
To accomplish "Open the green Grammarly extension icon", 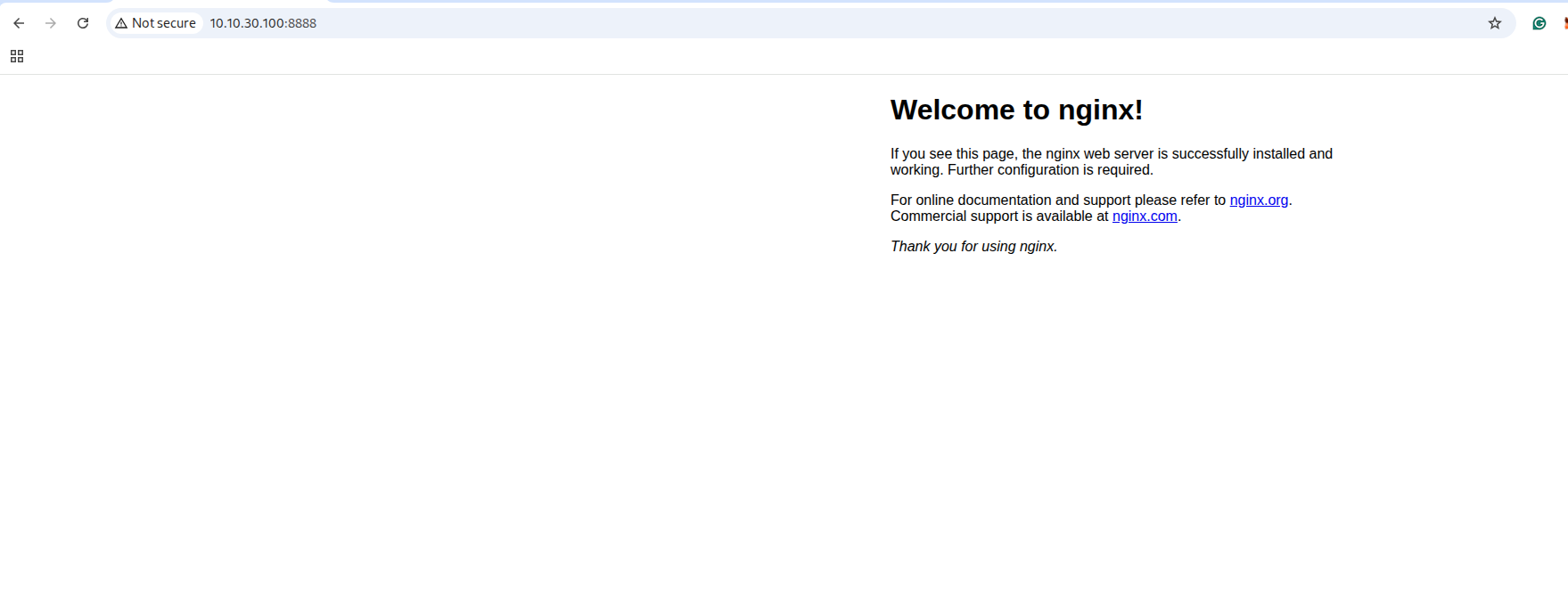I will pyautogui.click(x=1539, y=23).
